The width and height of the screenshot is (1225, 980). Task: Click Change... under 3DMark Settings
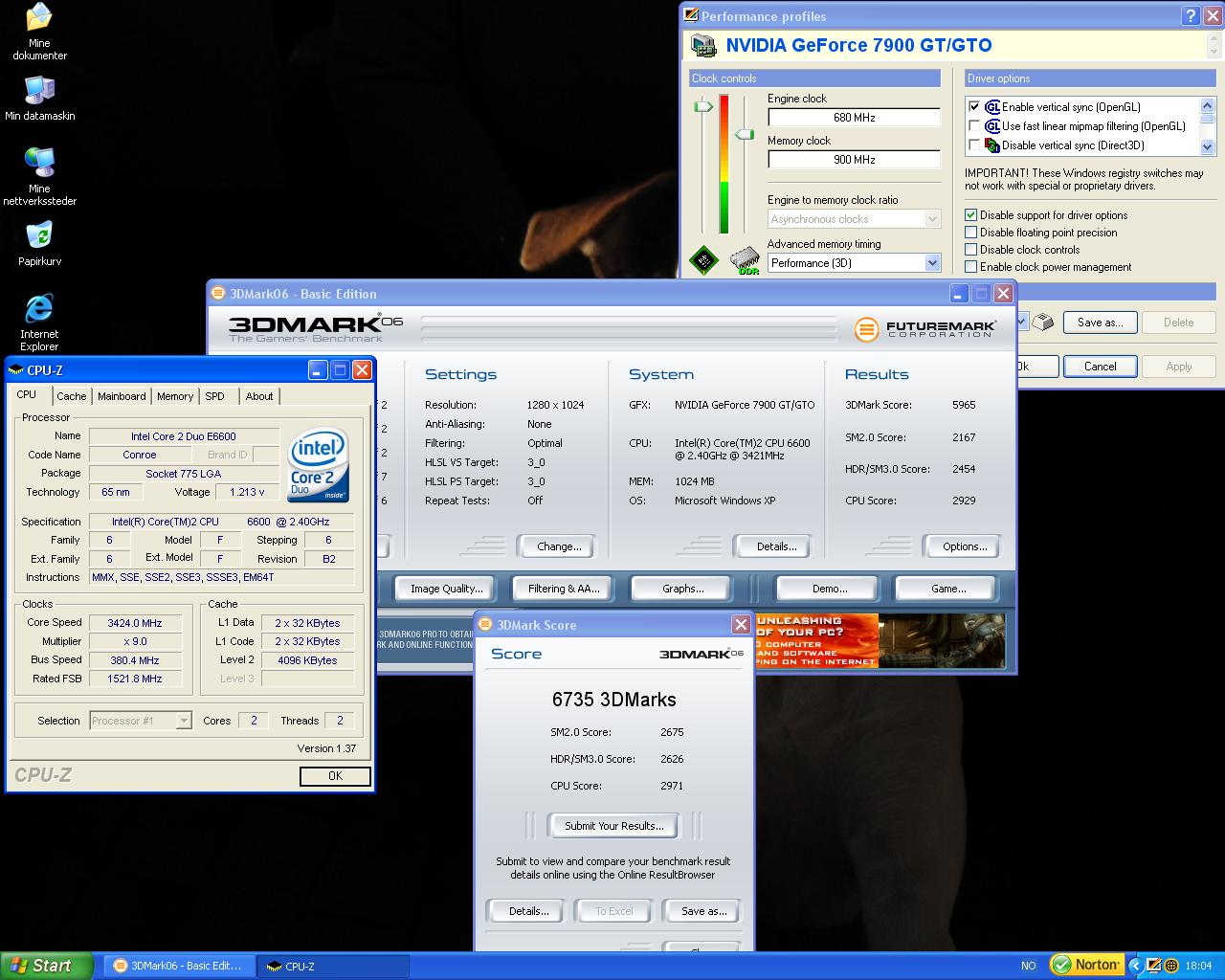559,546
